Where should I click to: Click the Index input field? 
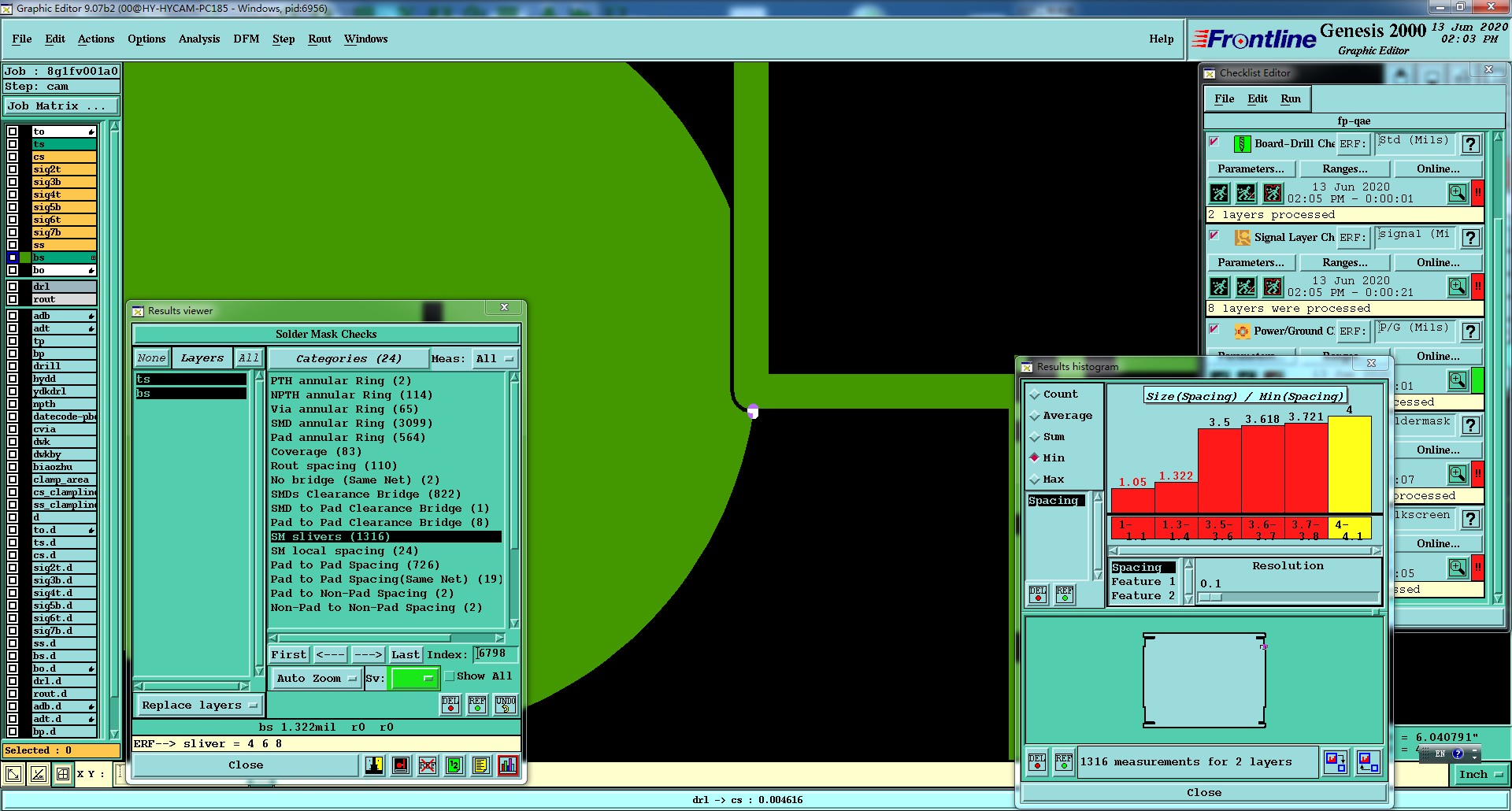pos(495,654)
